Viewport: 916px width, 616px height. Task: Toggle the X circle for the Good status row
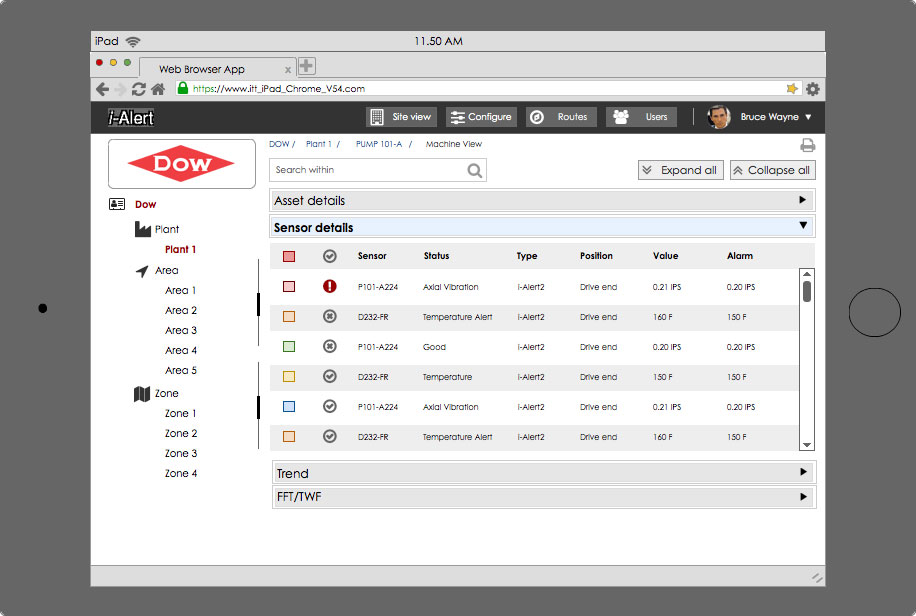330,347
